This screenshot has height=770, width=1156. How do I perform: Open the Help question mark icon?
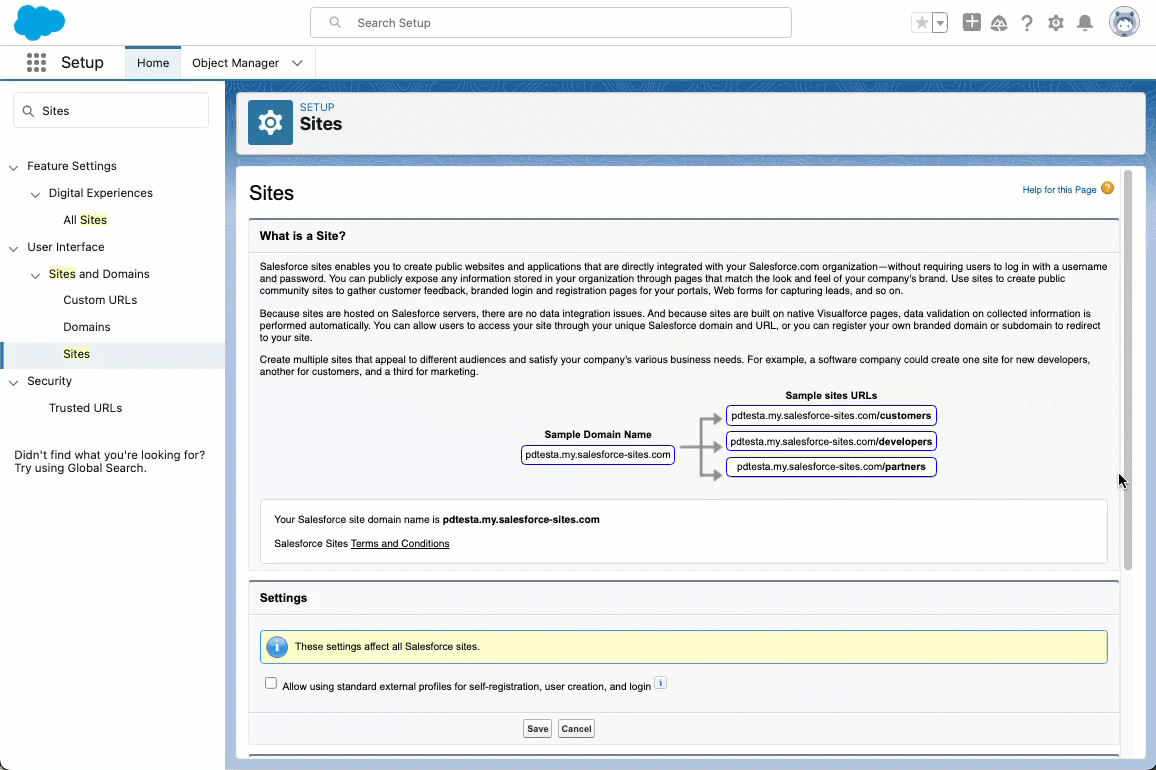pyautogui.click(x=1027, y=23)
